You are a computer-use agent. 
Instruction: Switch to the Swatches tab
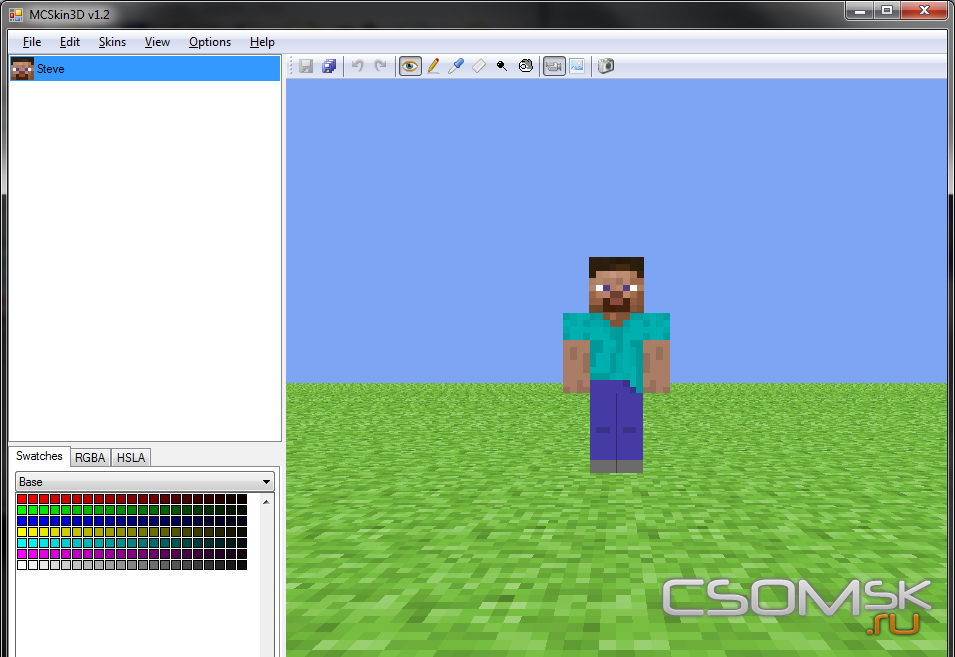(39, 456)
